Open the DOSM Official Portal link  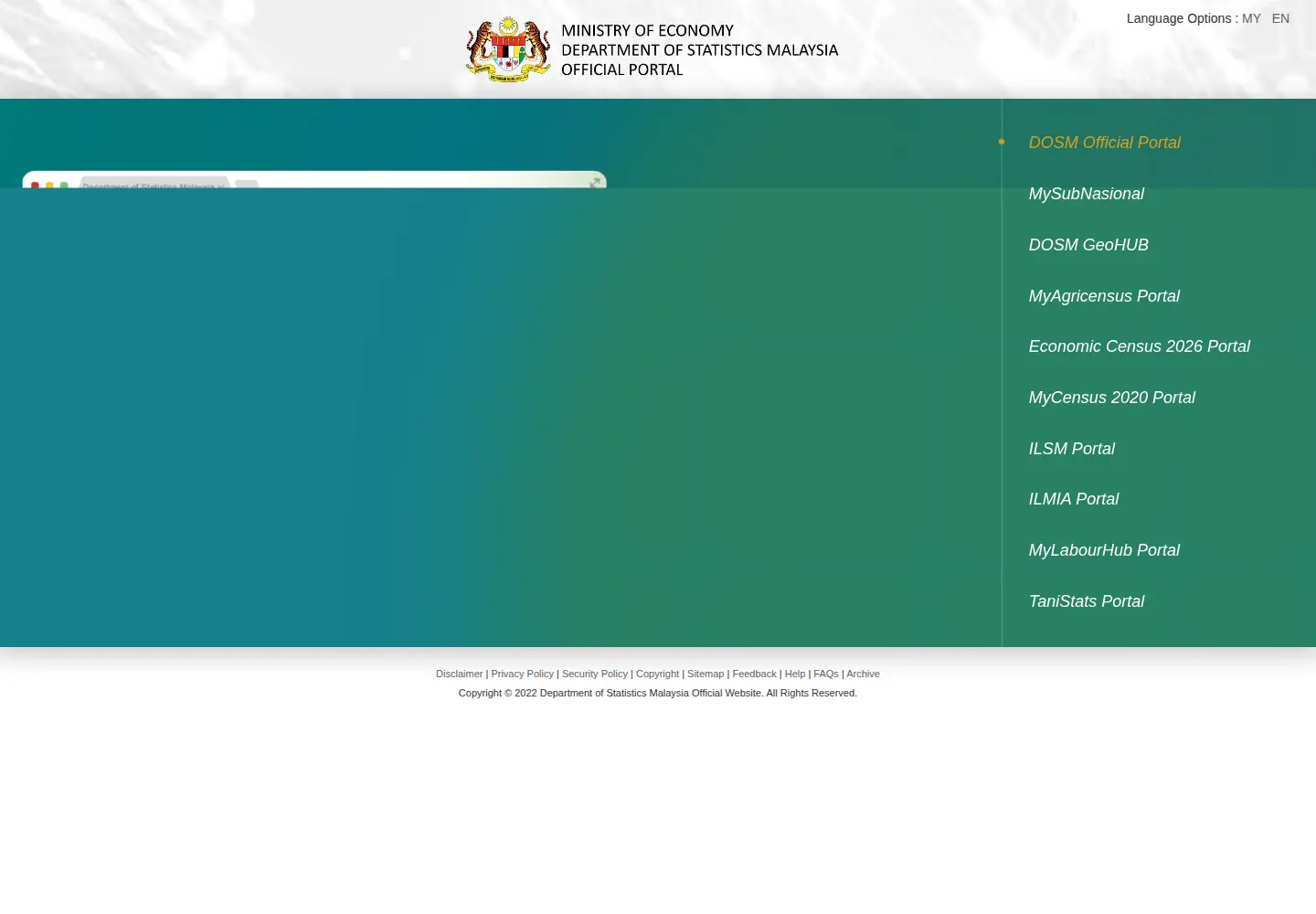tap(1104, 143)
